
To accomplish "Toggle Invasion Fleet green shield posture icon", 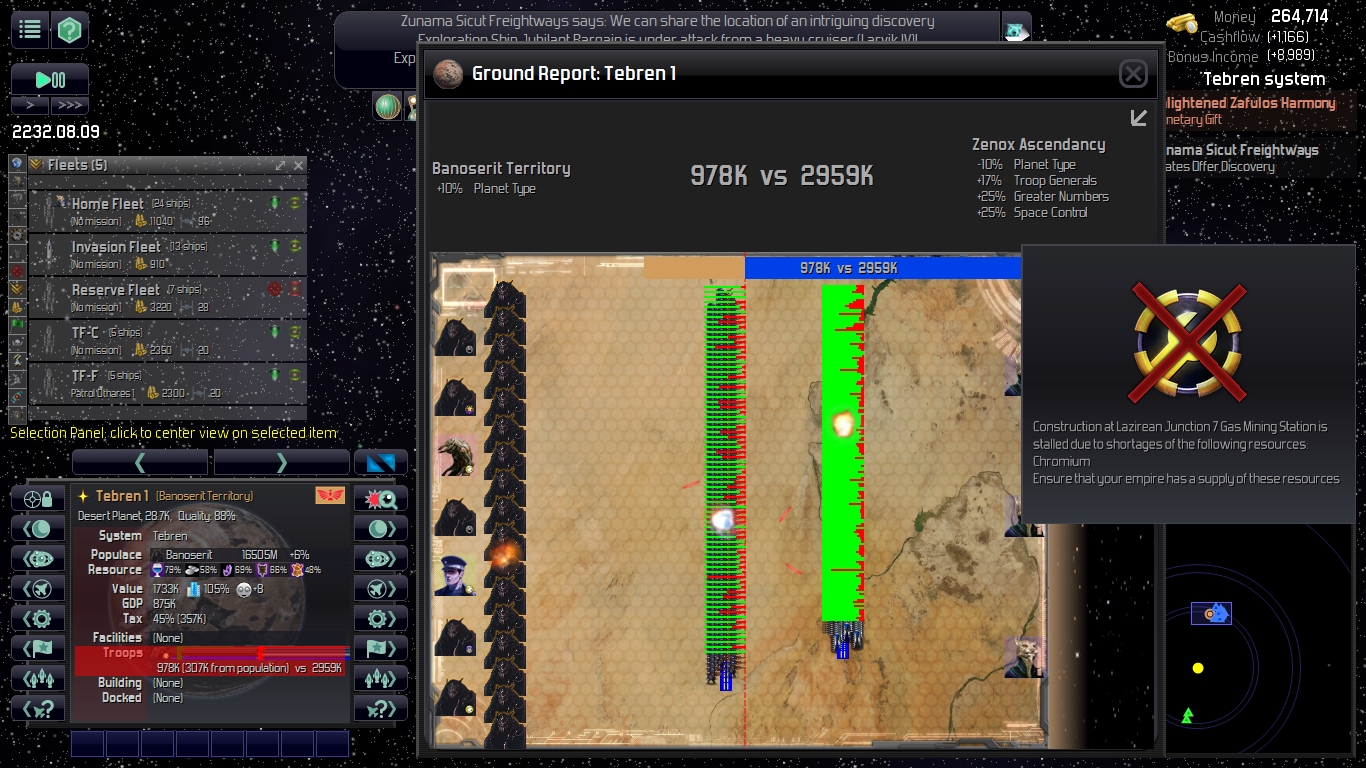I will (275, 246).
